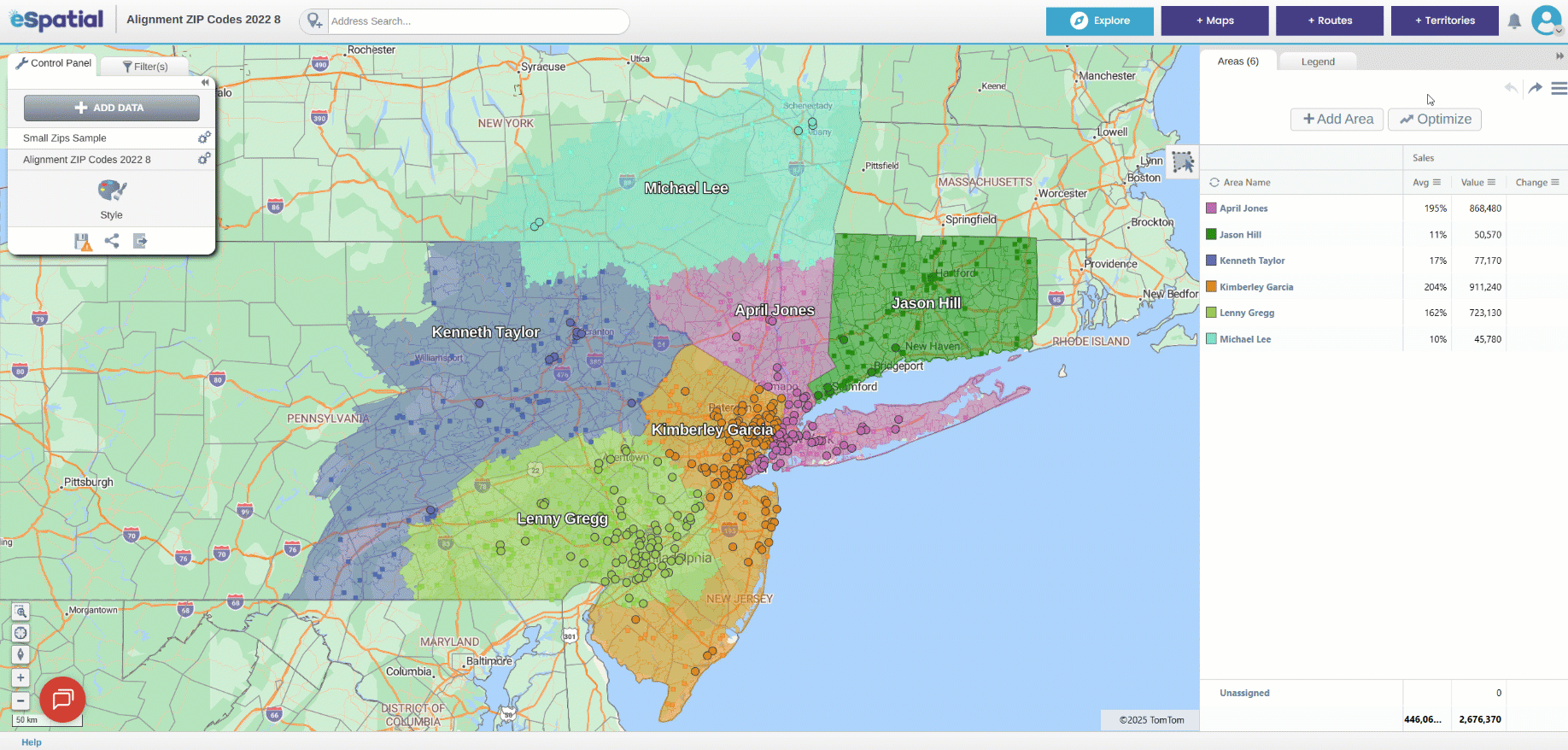This screenshot has height=750, width=1568.
Task: Open the Style palette icon
Action: click(112, 190)
